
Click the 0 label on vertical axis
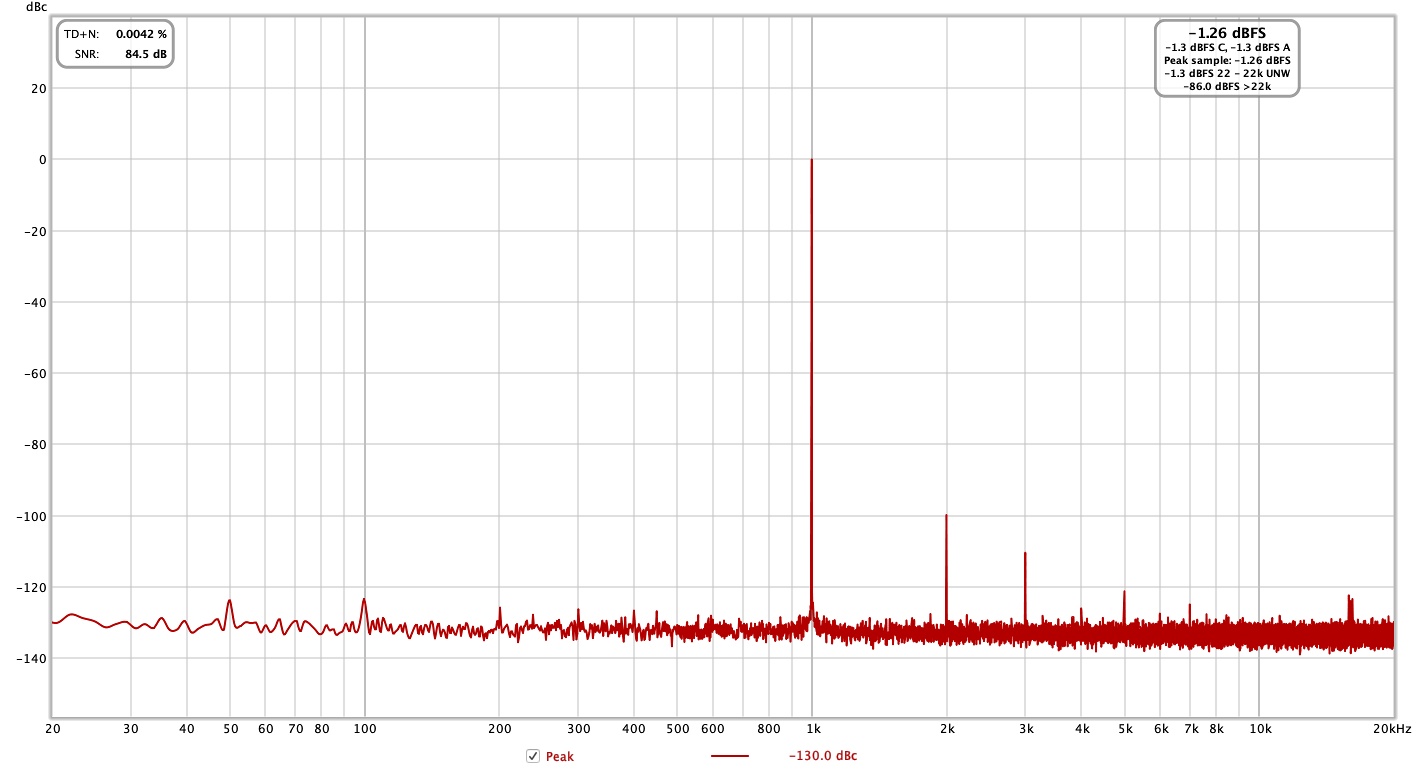43,159
